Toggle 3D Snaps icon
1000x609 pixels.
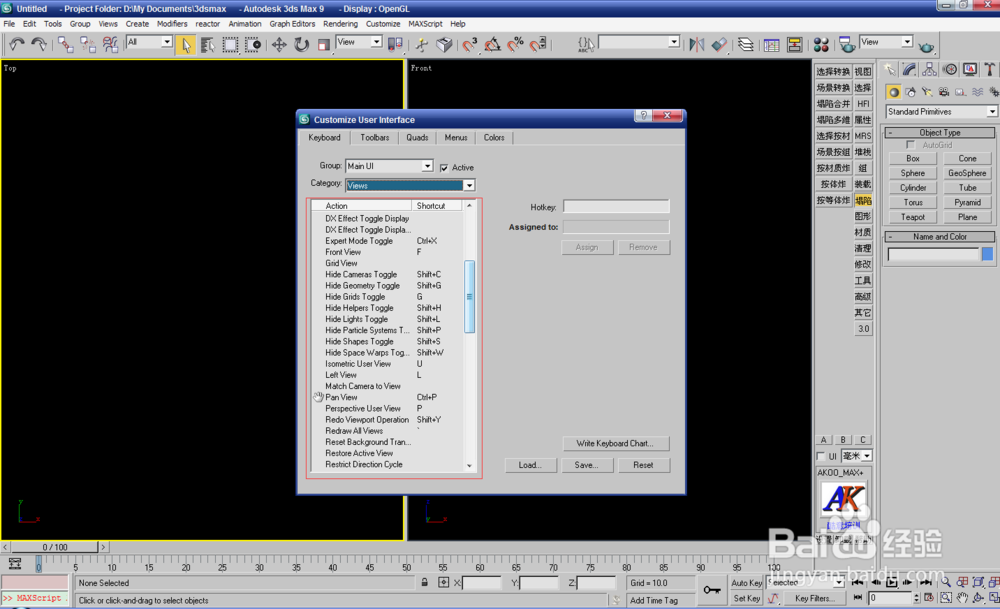click(x=469, y=44)
